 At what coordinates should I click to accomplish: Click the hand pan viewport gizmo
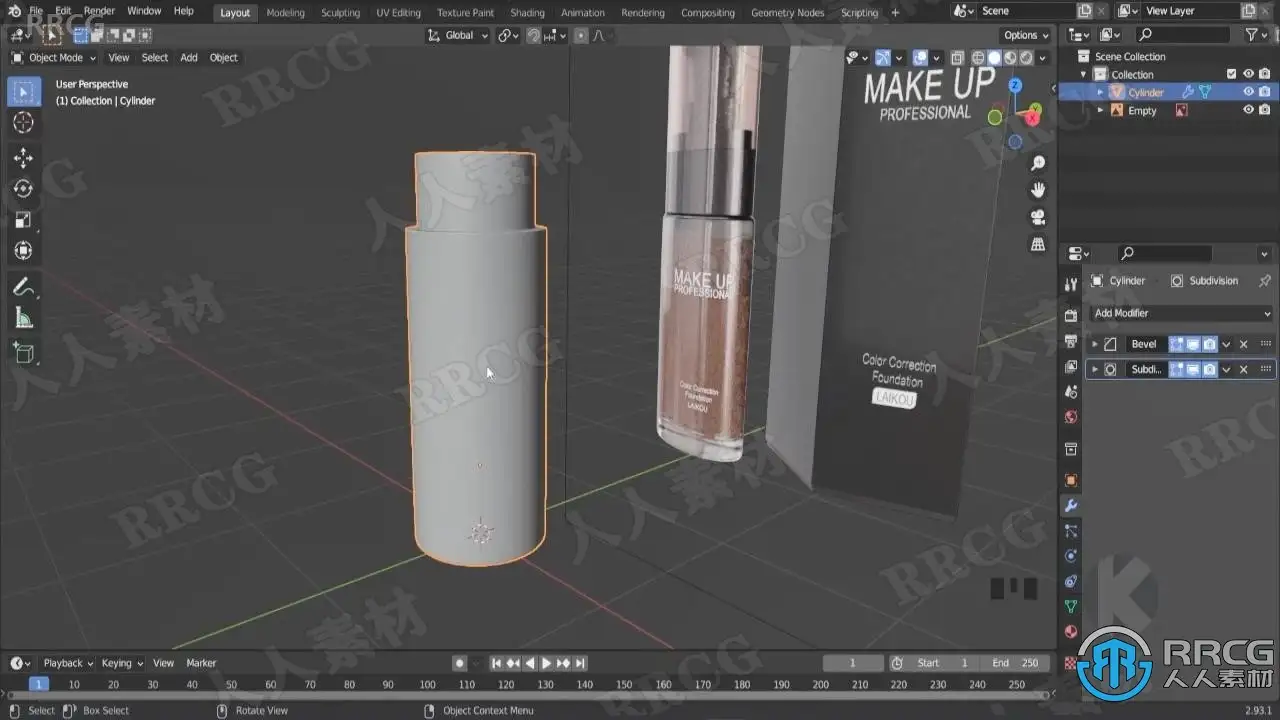pyautogui.click(x=1038, y=190)
